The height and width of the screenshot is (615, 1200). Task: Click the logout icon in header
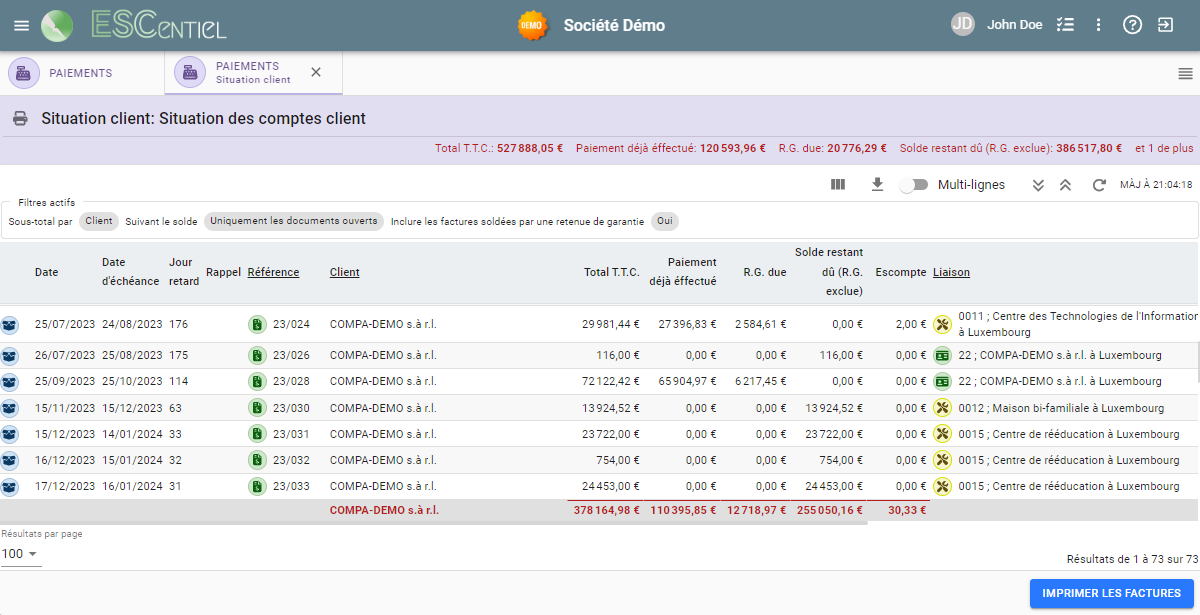[1165, 25]
